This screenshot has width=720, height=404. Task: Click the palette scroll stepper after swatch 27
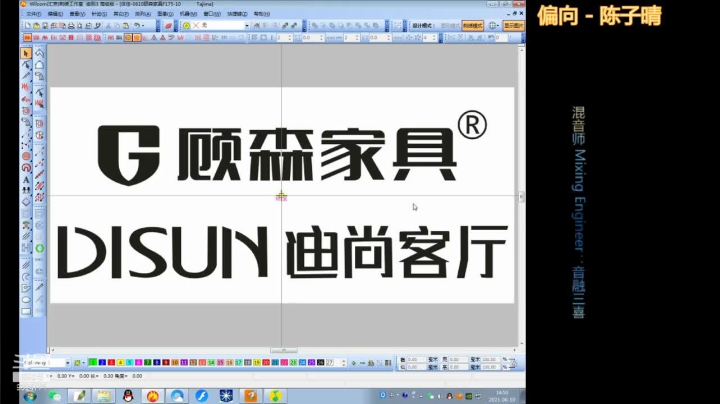(343, 363)
